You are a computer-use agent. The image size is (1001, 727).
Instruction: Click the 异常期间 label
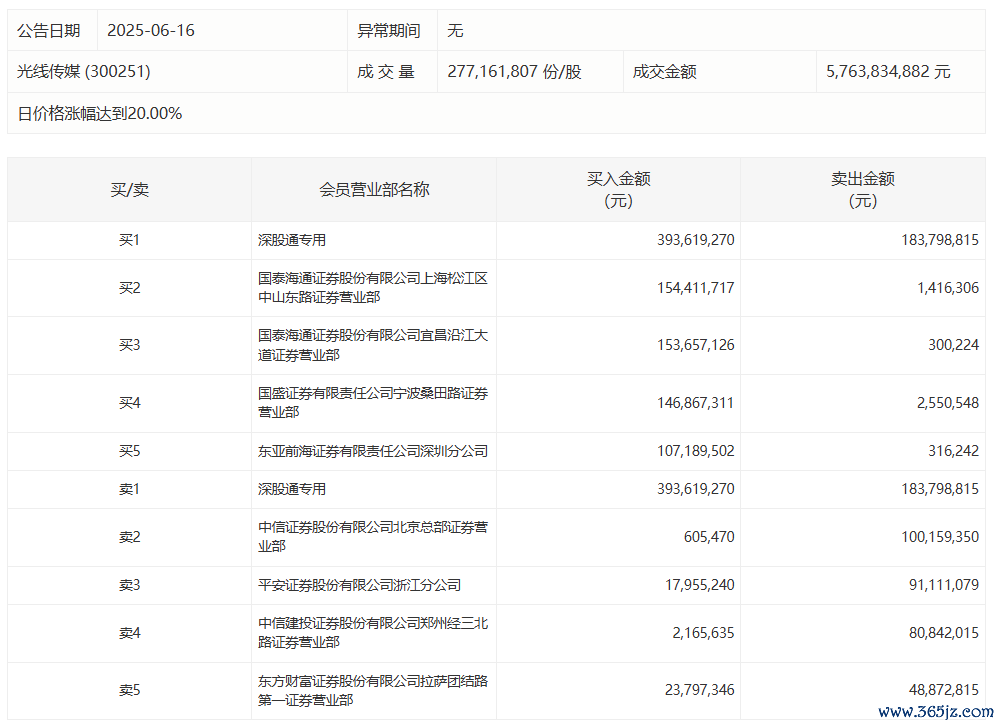[388, 31]
